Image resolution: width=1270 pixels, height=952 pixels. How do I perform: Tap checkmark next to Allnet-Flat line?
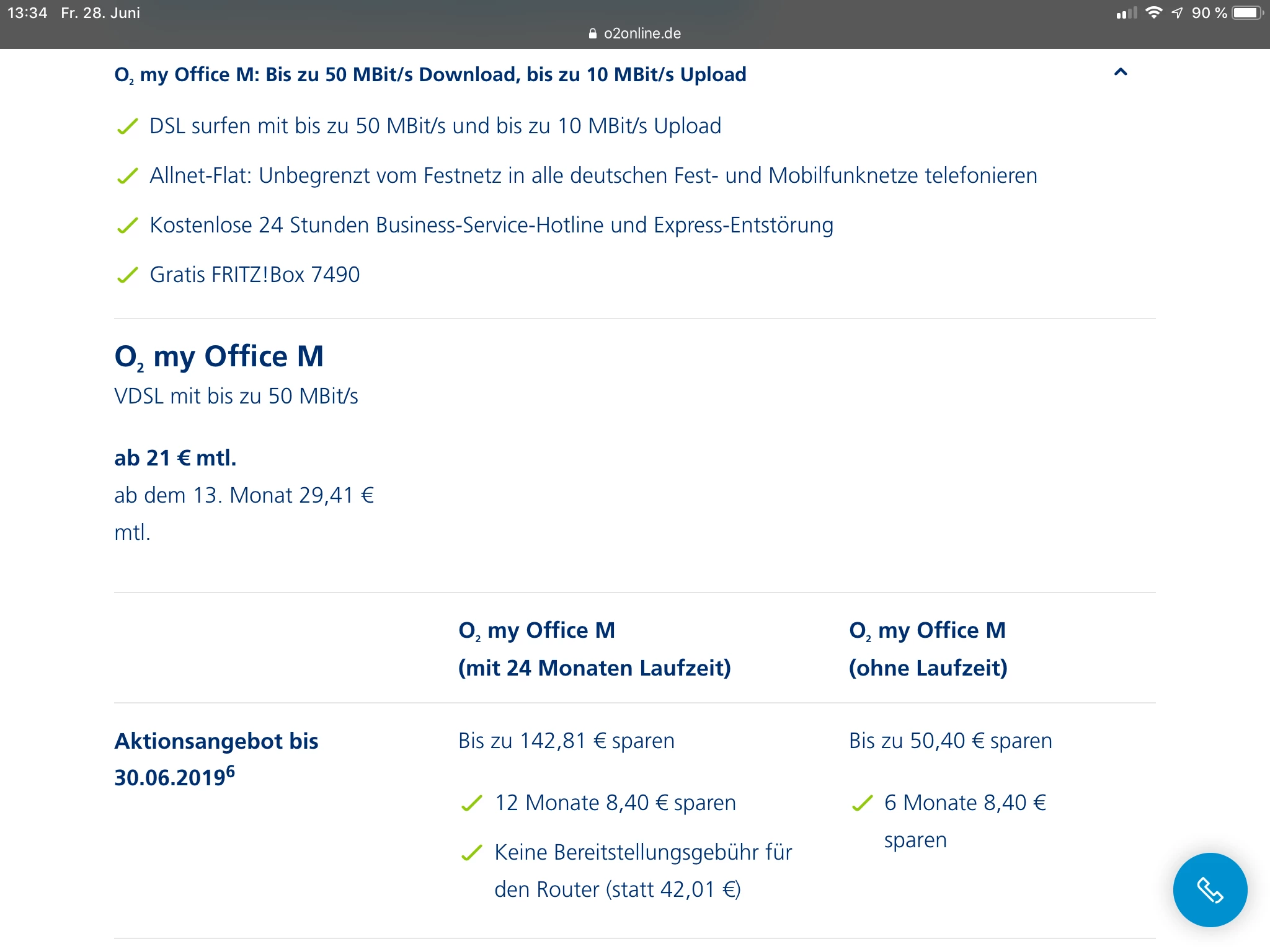click(127, 176)
